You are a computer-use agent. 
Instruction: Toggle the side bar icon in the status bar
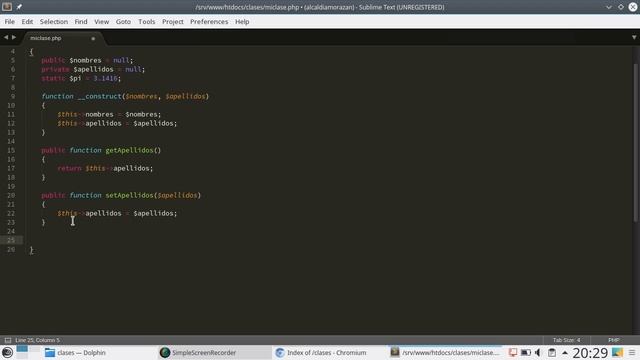click(8, 340)
